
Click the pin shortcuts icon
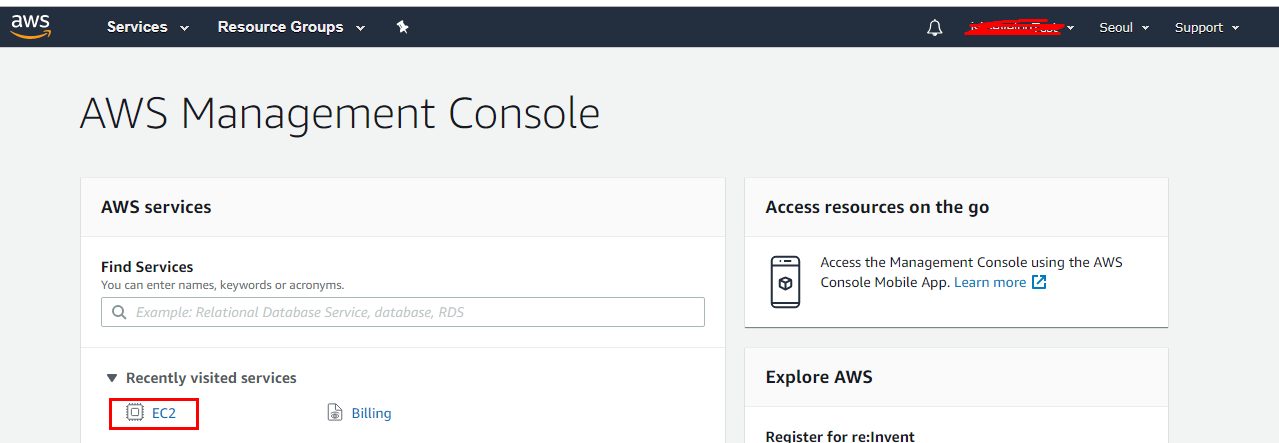[x=402, y=27]
